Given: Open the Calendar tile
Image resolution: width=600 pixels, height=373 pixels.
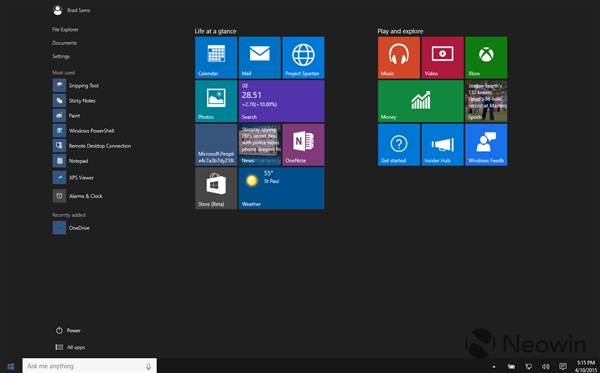Looking at the screenshot, I should pyautogui.click(x=216, y=58).
